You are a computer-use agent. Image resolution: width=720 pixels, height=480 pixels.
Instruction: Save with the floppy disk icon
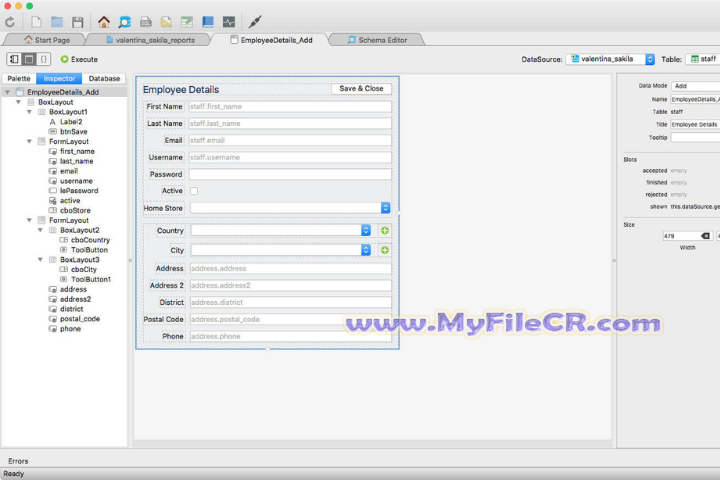point(78,22)
